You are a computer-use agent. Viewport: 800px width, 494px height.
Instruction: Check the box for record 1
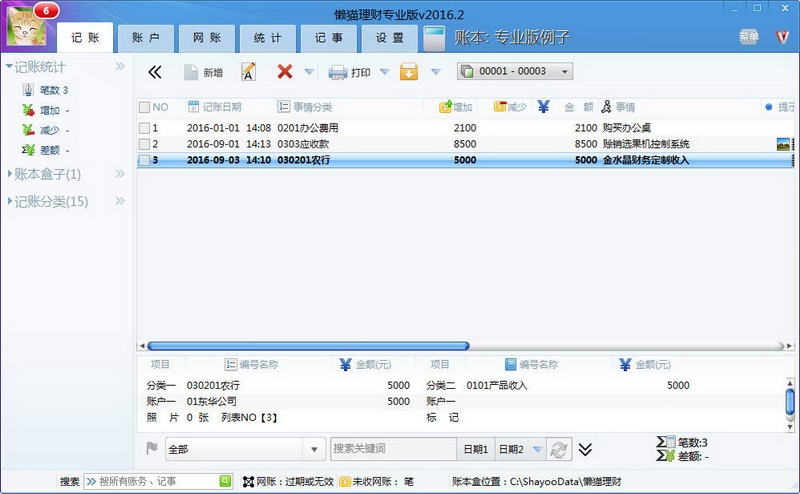[x=144, y=128]
